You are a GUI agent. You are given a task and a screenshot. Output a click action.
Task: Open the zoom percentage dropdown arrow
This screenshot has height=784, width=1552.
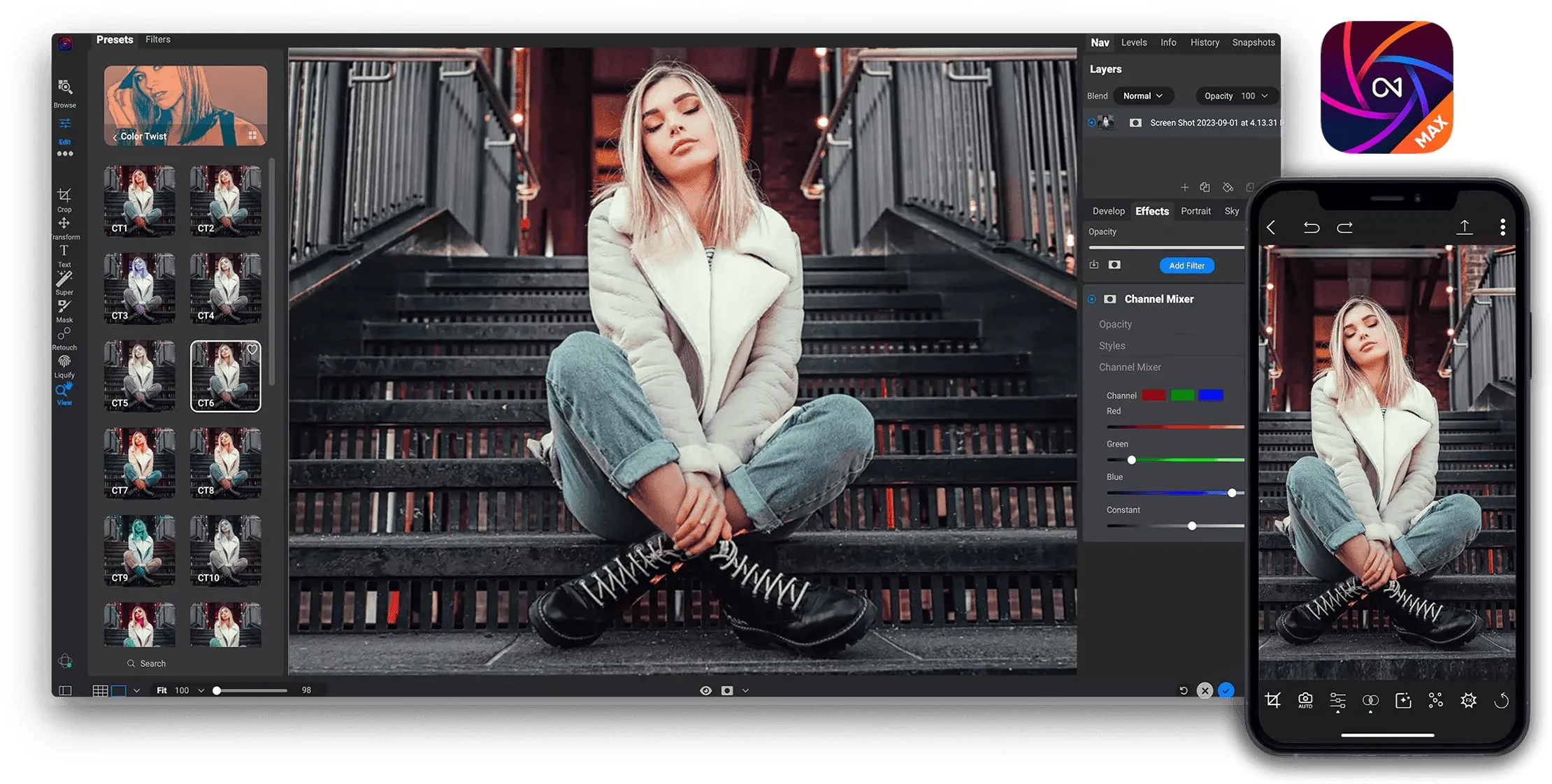tap(201, 690)
